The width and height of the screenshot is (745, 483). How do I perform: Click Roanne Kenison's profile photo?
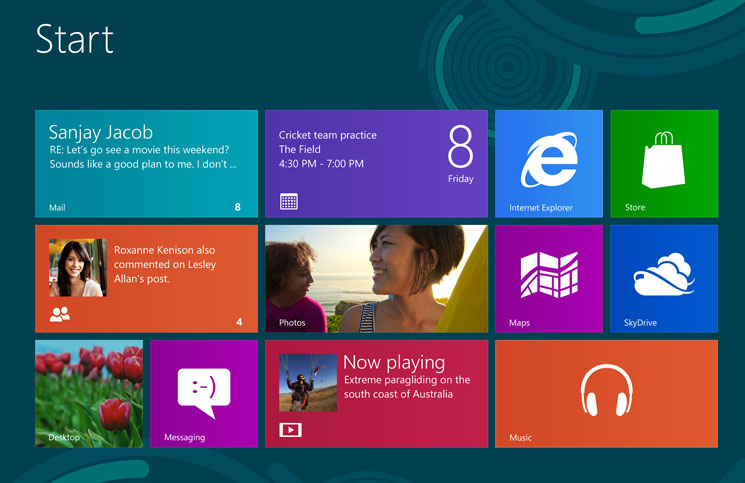tap(78, 268)
